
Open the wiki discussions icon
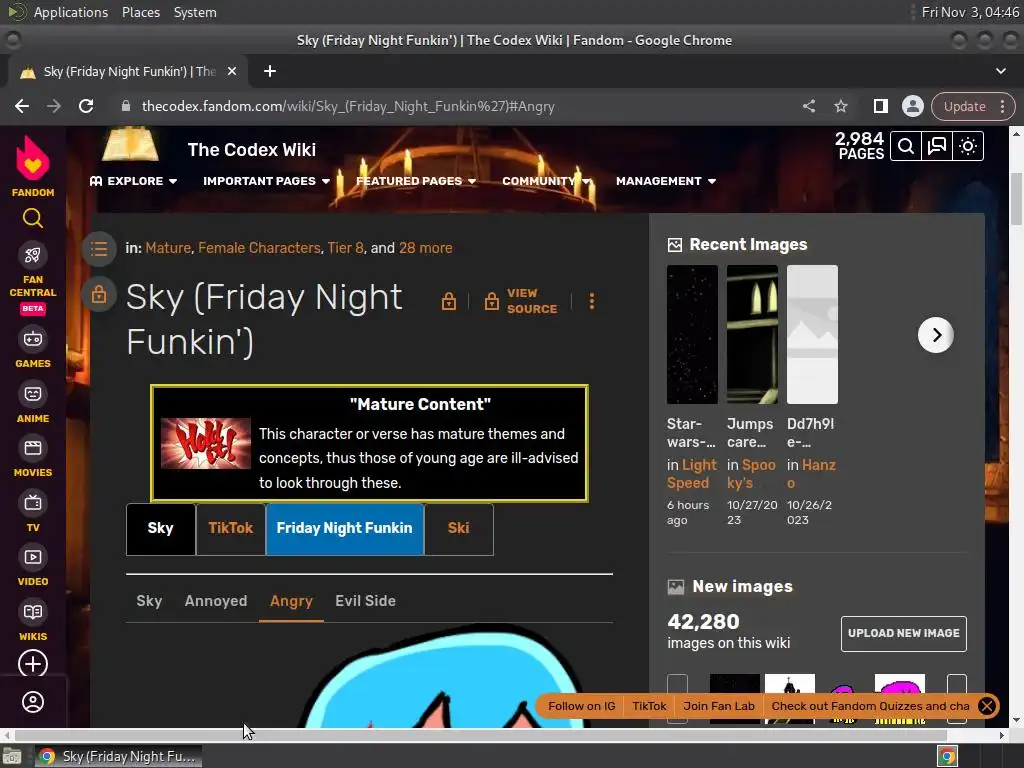coord(936,146)
